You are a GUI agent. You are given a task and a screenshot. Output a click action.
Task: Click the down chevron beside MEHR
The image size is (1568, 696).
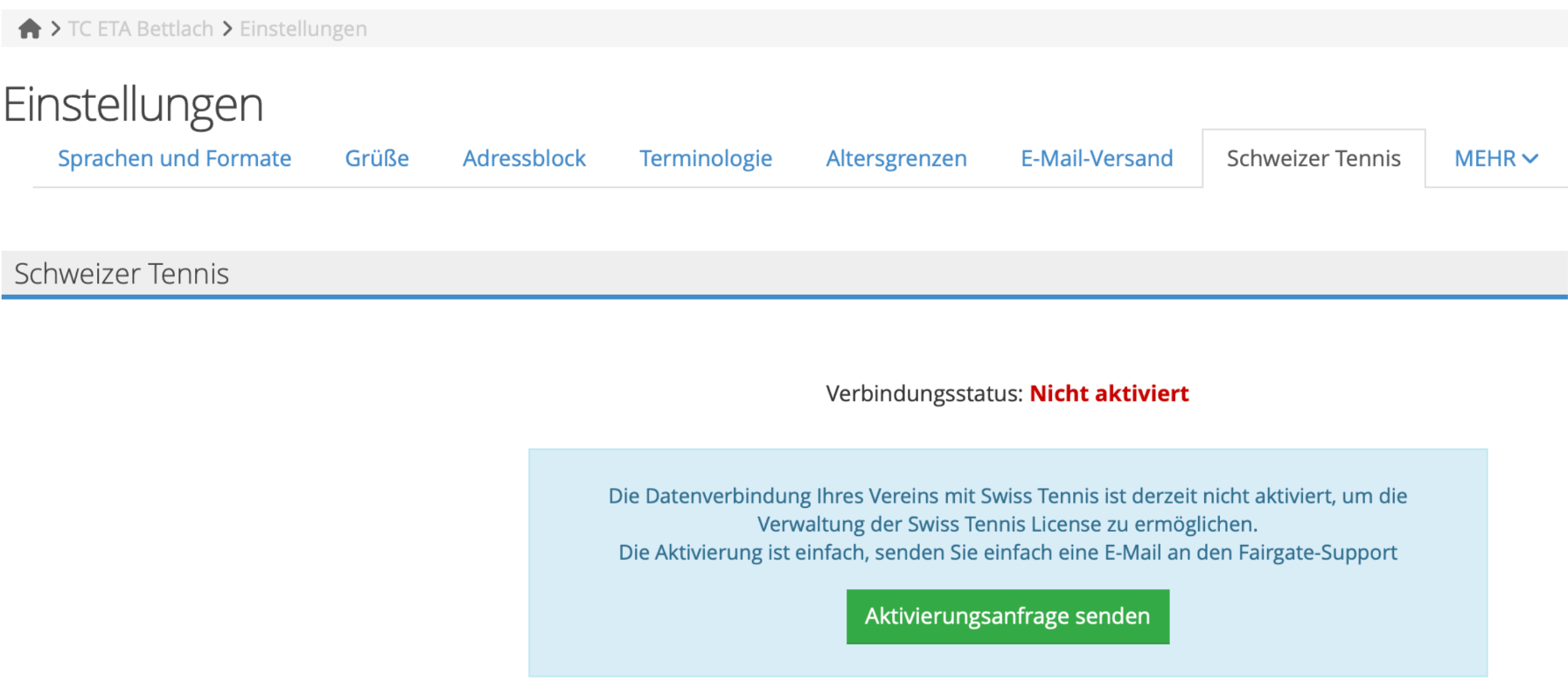click(x=1530, y=159)
